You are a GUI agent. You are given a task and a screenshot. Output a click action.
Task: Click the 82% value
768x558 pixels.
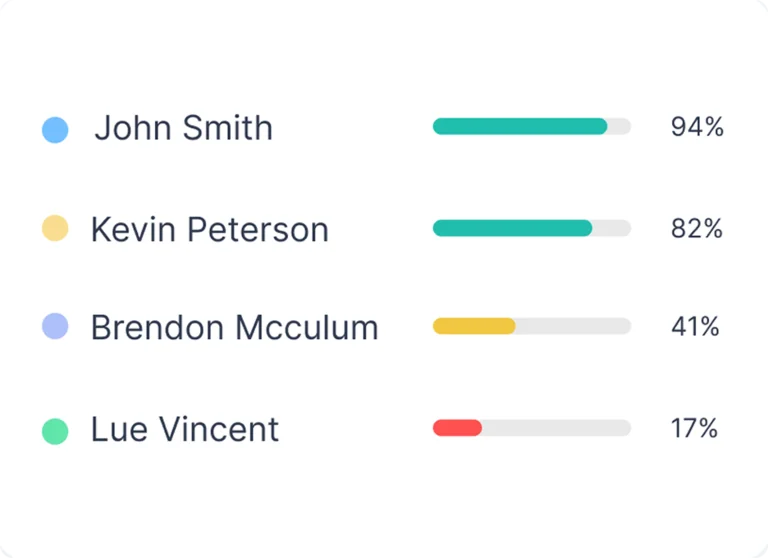696,229
